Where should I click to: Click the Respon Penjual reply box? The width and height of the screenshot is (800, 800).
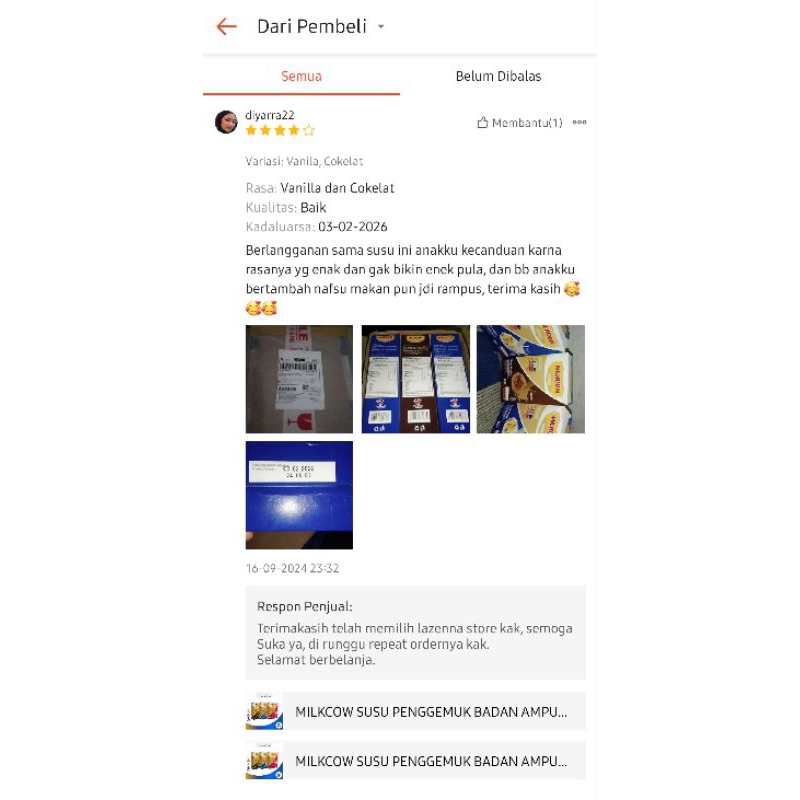tap(415, 633)
